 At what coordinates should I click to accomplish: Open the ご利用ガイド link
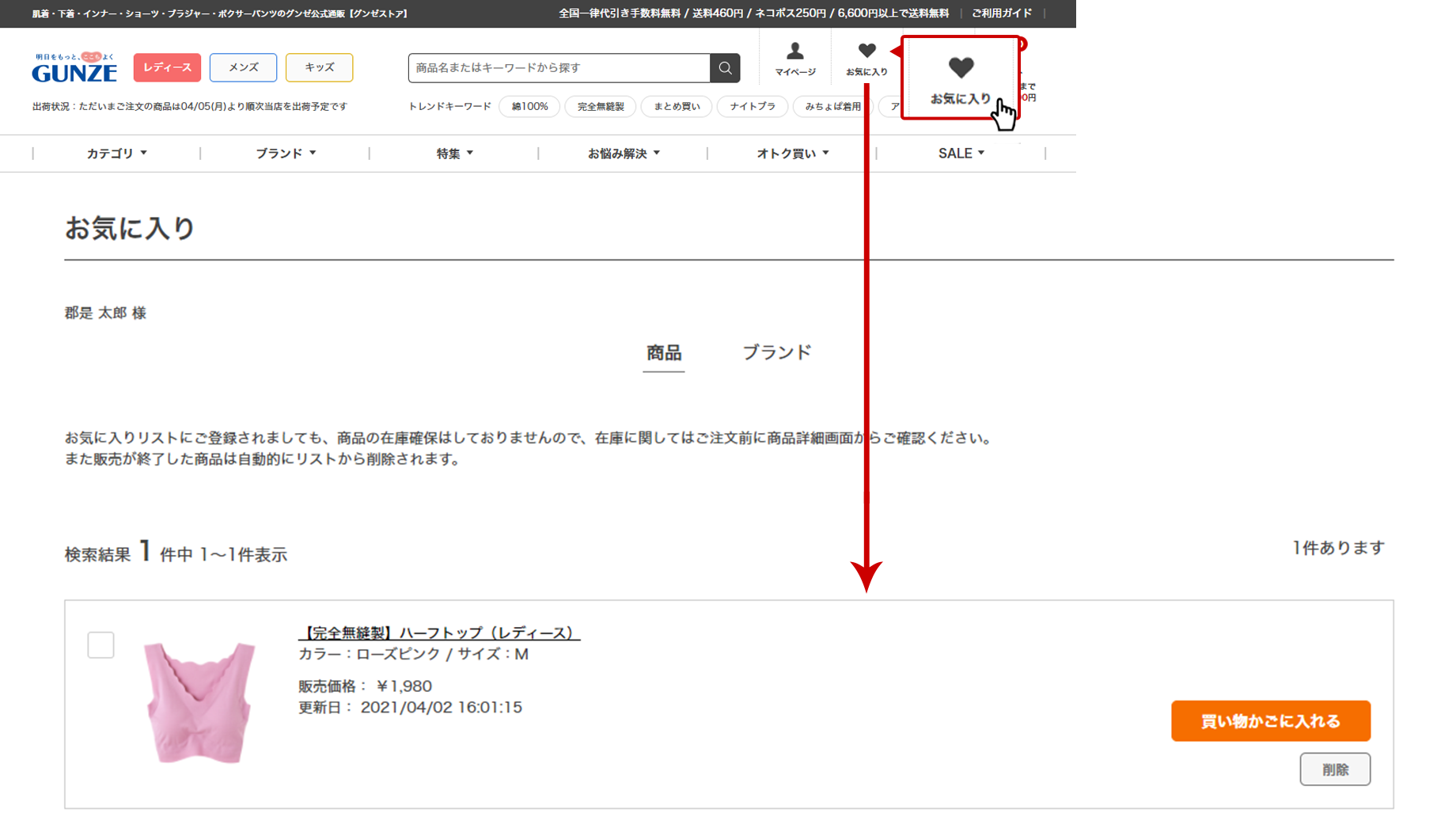pos(1002,13)
